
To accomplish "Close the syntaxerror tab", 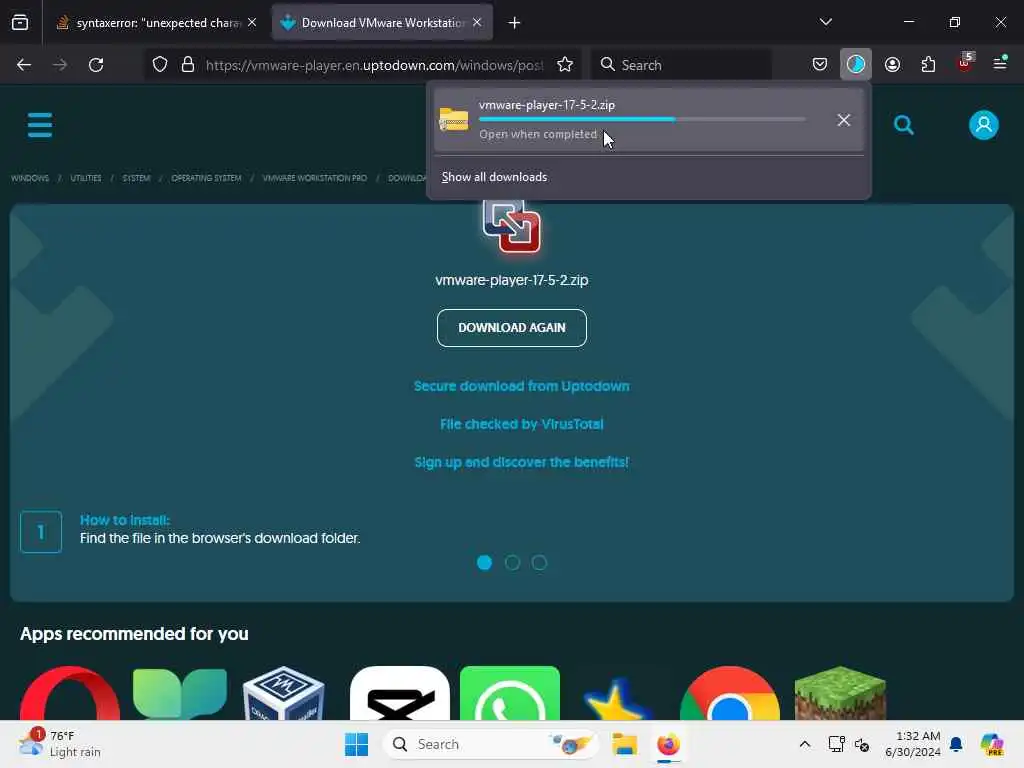I will coord(252,23).
